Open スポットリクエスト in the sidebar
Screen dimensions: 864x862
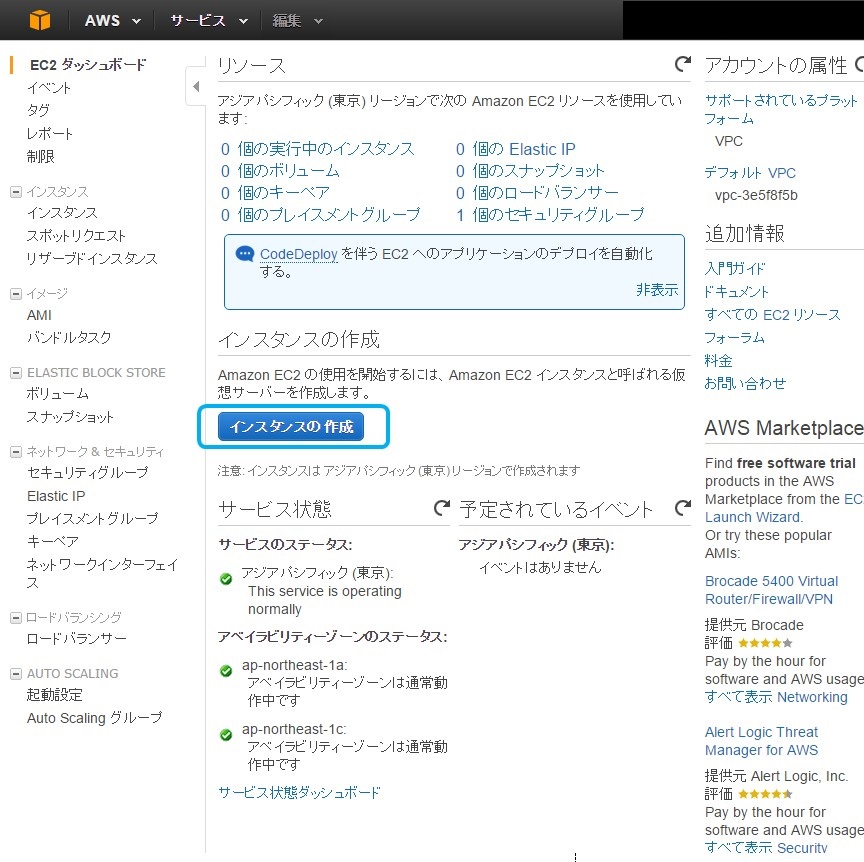(77, 236)
